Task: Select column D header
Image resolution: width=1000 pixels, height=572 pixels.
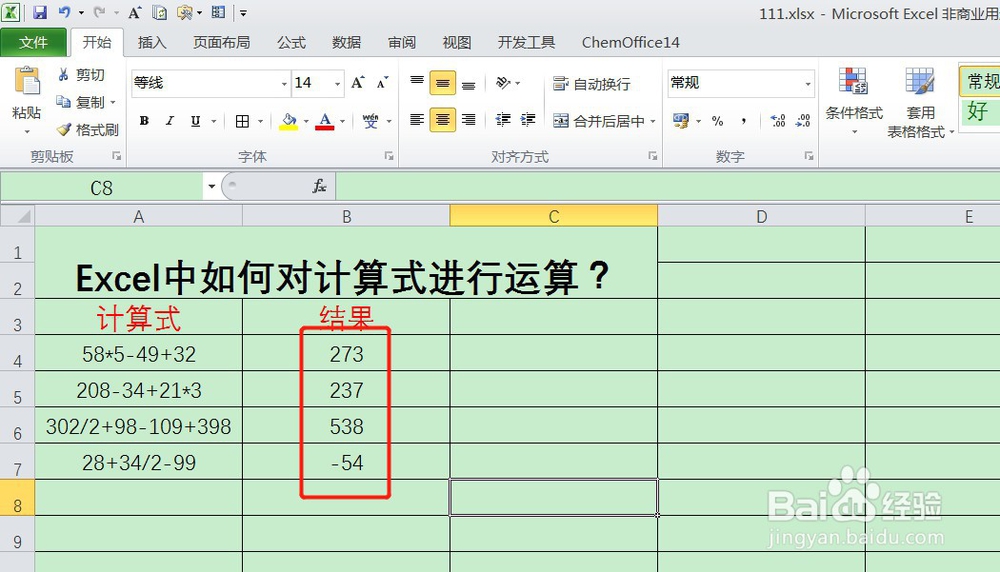Action: click(x=761, y=217)
